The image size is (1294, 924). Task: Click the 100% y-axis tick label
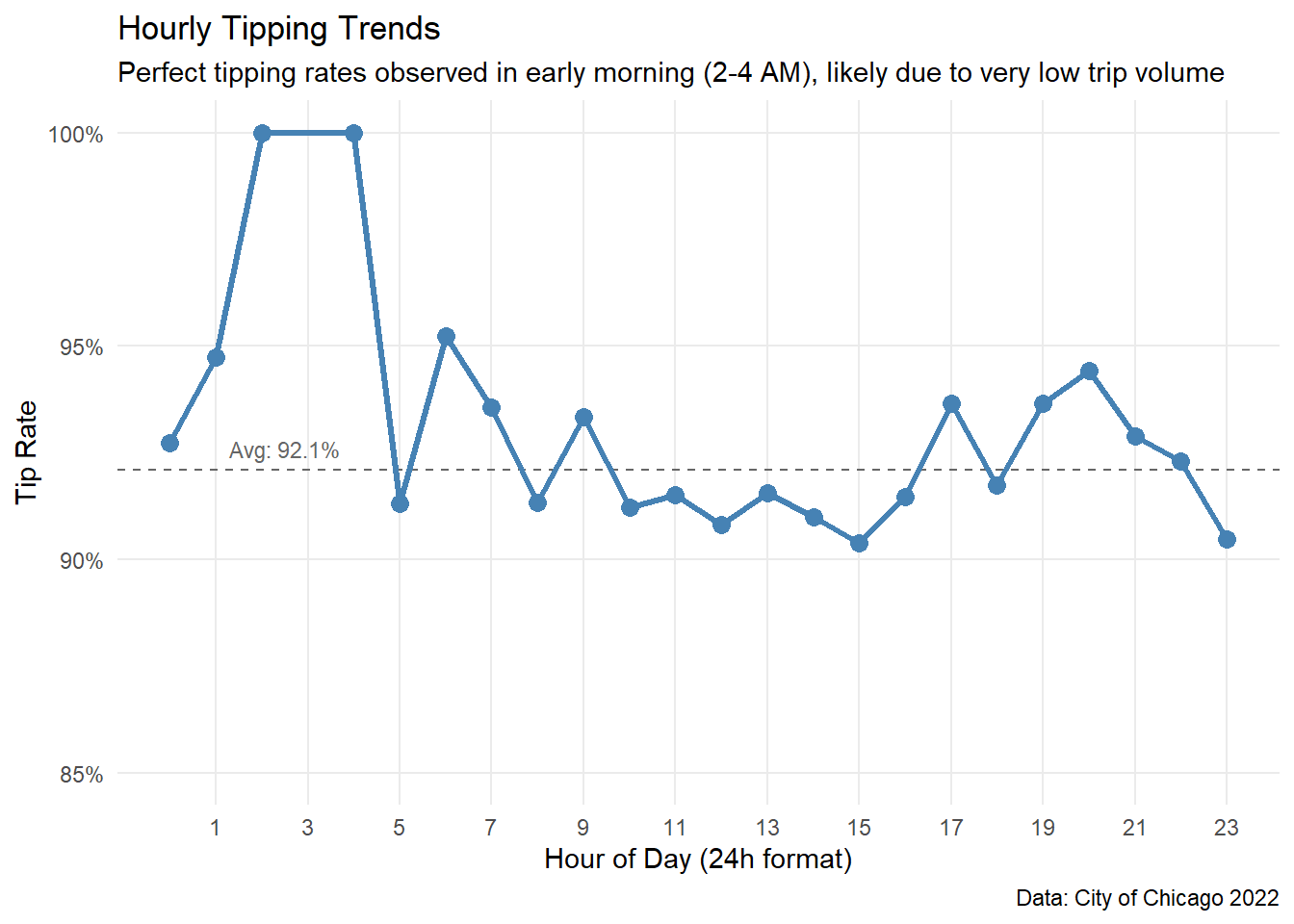click(76, 135)
